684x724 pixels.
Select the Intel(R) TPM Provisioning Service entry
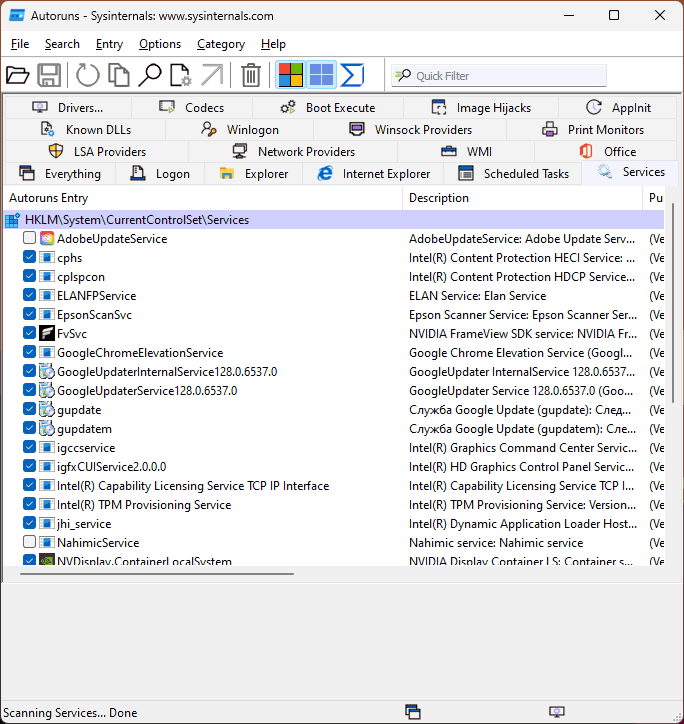[144, 504]
